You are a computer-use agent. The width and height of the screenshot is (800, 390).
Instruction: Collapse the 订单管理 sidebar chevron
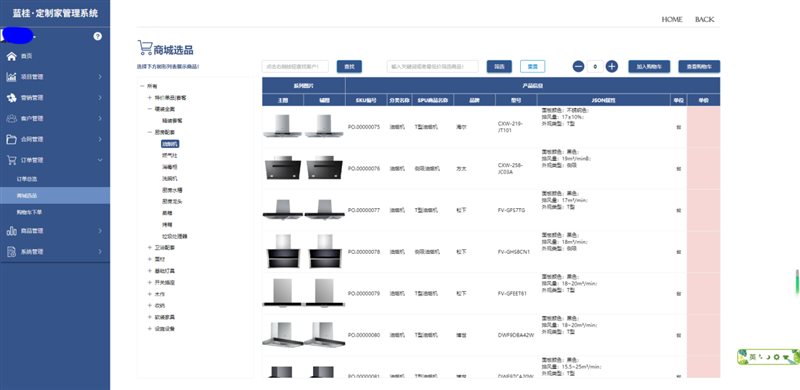(100, 160)
